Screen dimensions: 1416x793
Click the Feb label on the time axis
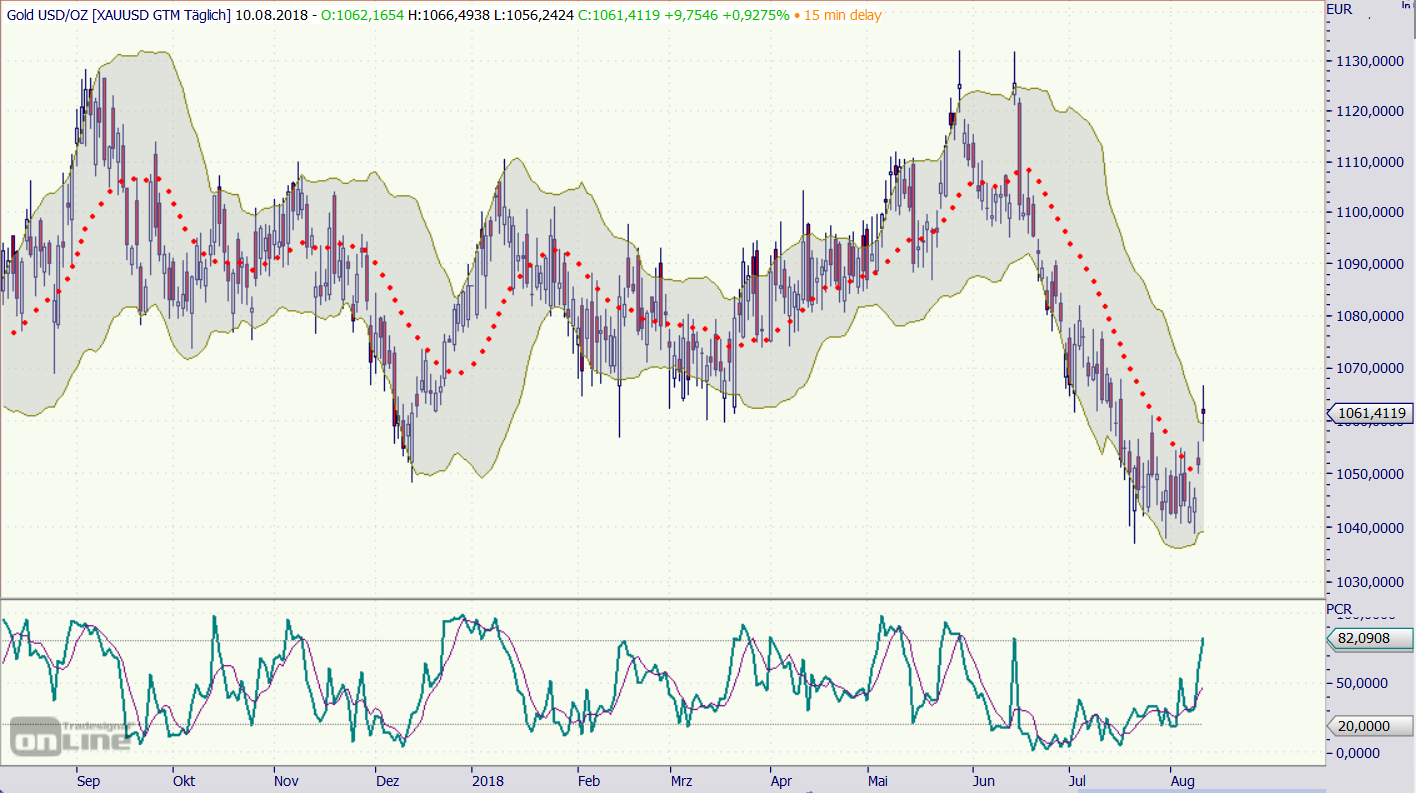click(x=589, y=781)
